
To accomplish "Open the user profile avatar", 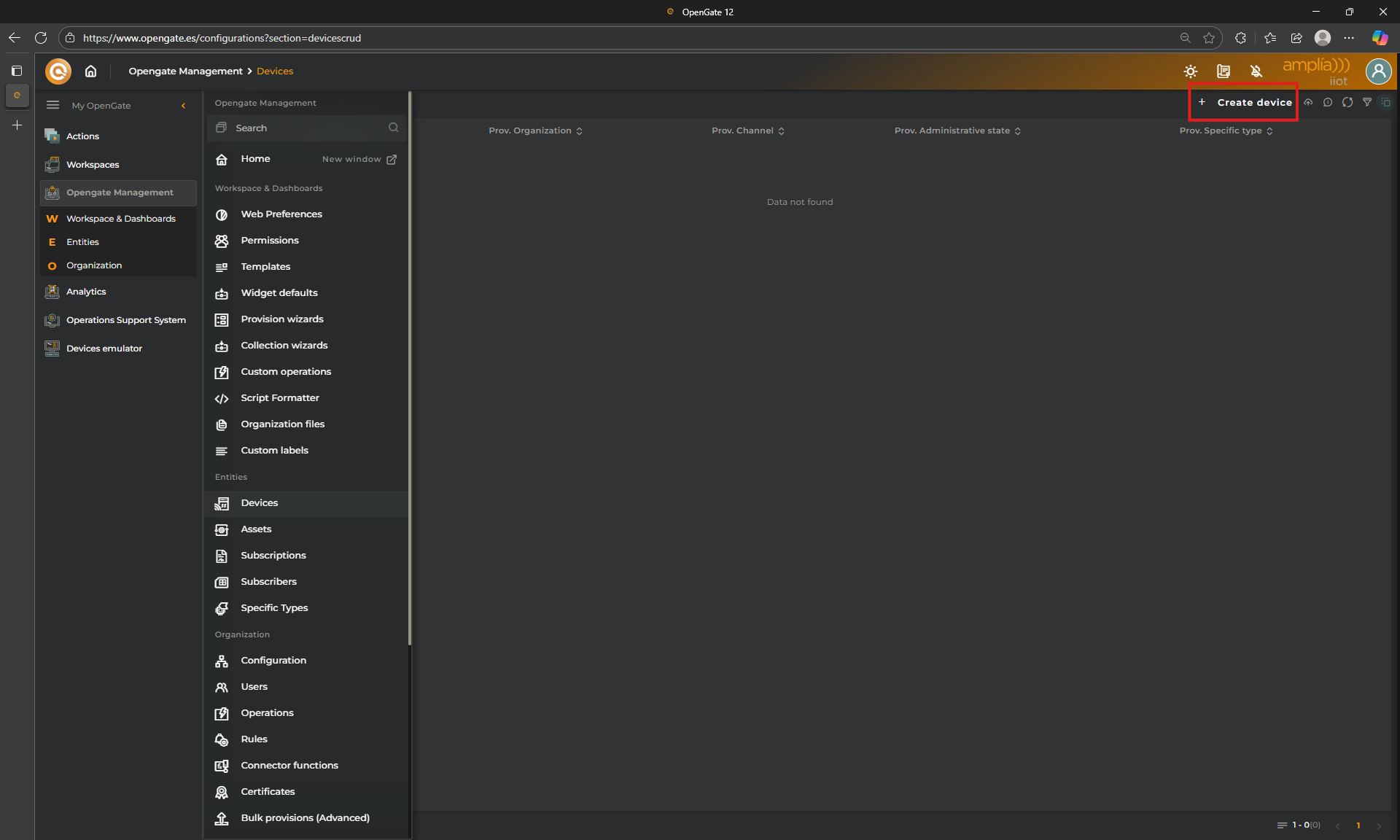I will 1378,71.
